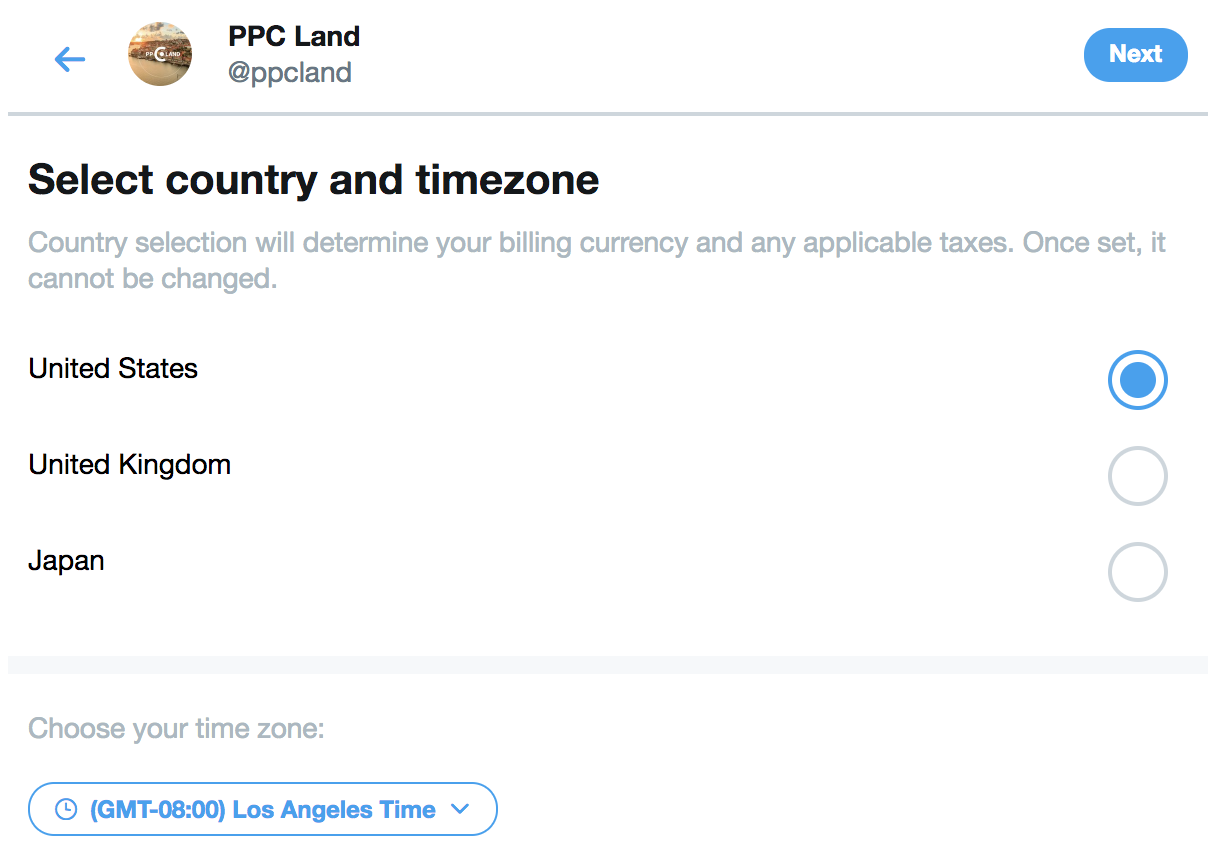The height and width of the screenshot is (864, 1224).
Task: Expand the timezone dropdown chevron
Action: tap(460, 810)
